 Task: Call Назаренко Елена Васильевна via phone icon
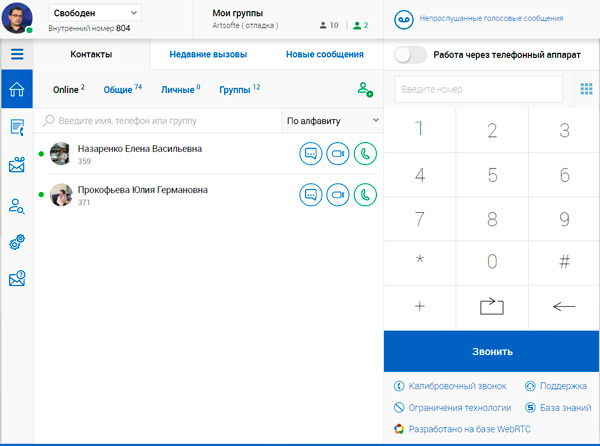click(x=365, y=154)
